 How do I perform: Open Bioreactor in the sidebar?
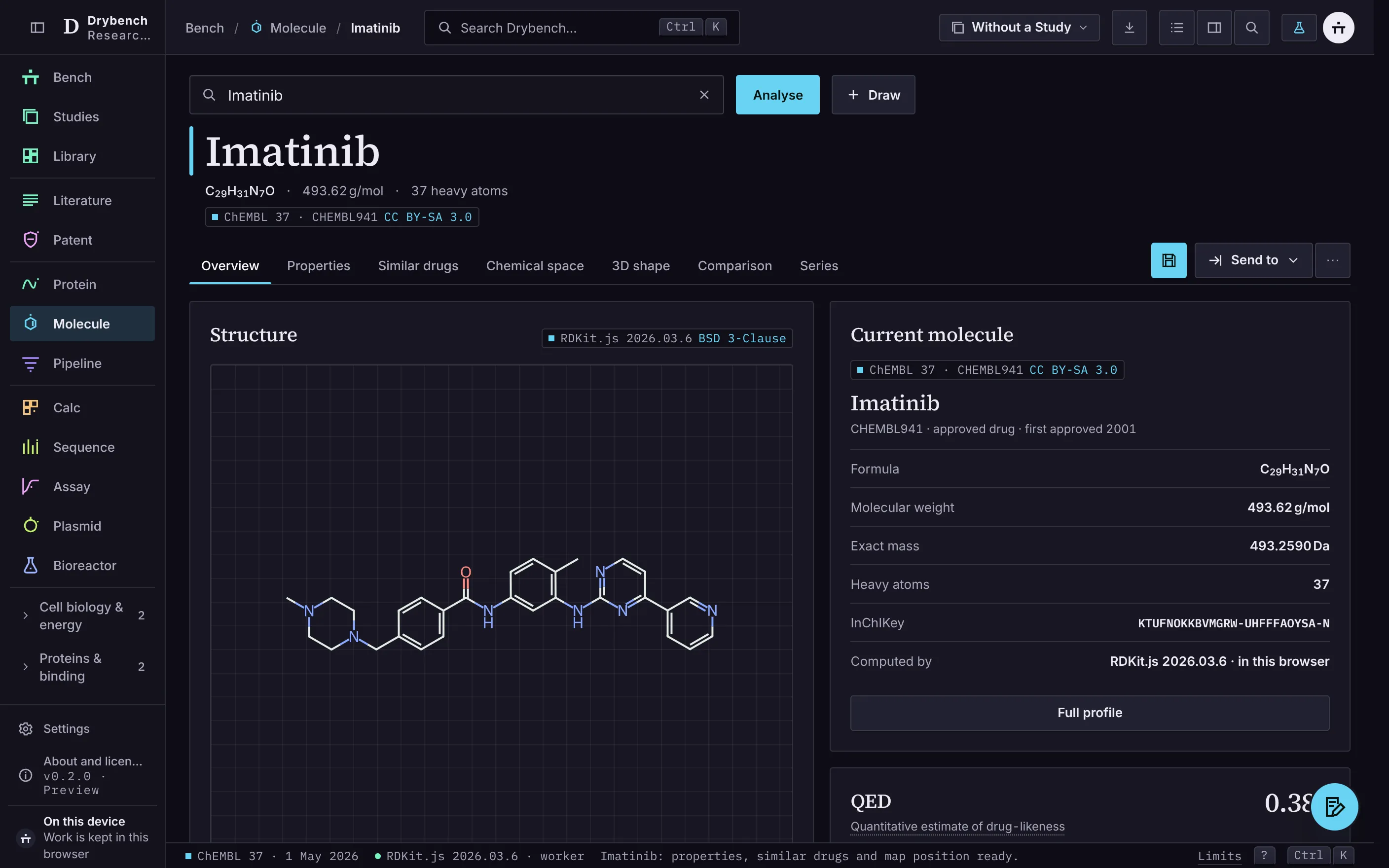pos(82,566)
